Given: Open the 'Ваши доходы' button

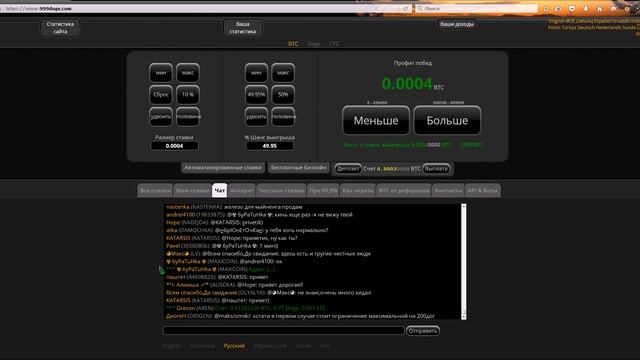Looking at the screenshot, I should [x=457, y=24].
